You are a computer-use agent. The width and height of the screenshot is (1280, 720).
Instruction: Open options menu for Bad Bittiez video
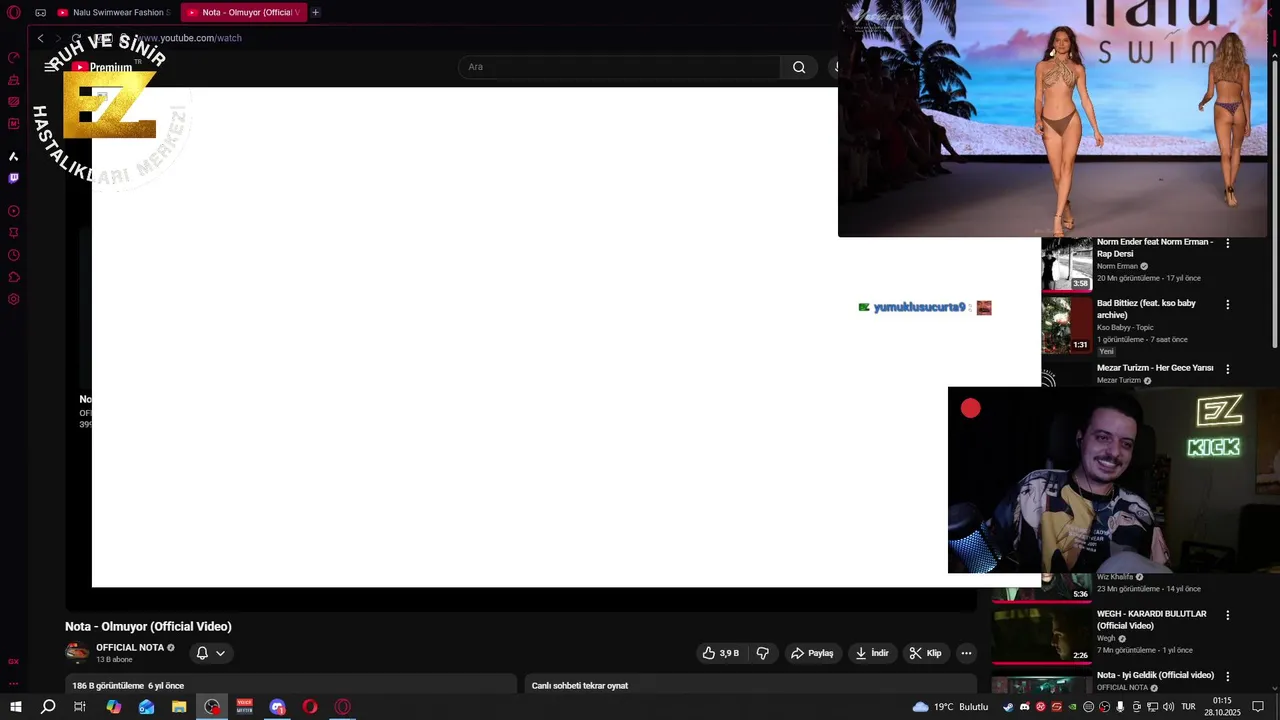pos(1228,304)
